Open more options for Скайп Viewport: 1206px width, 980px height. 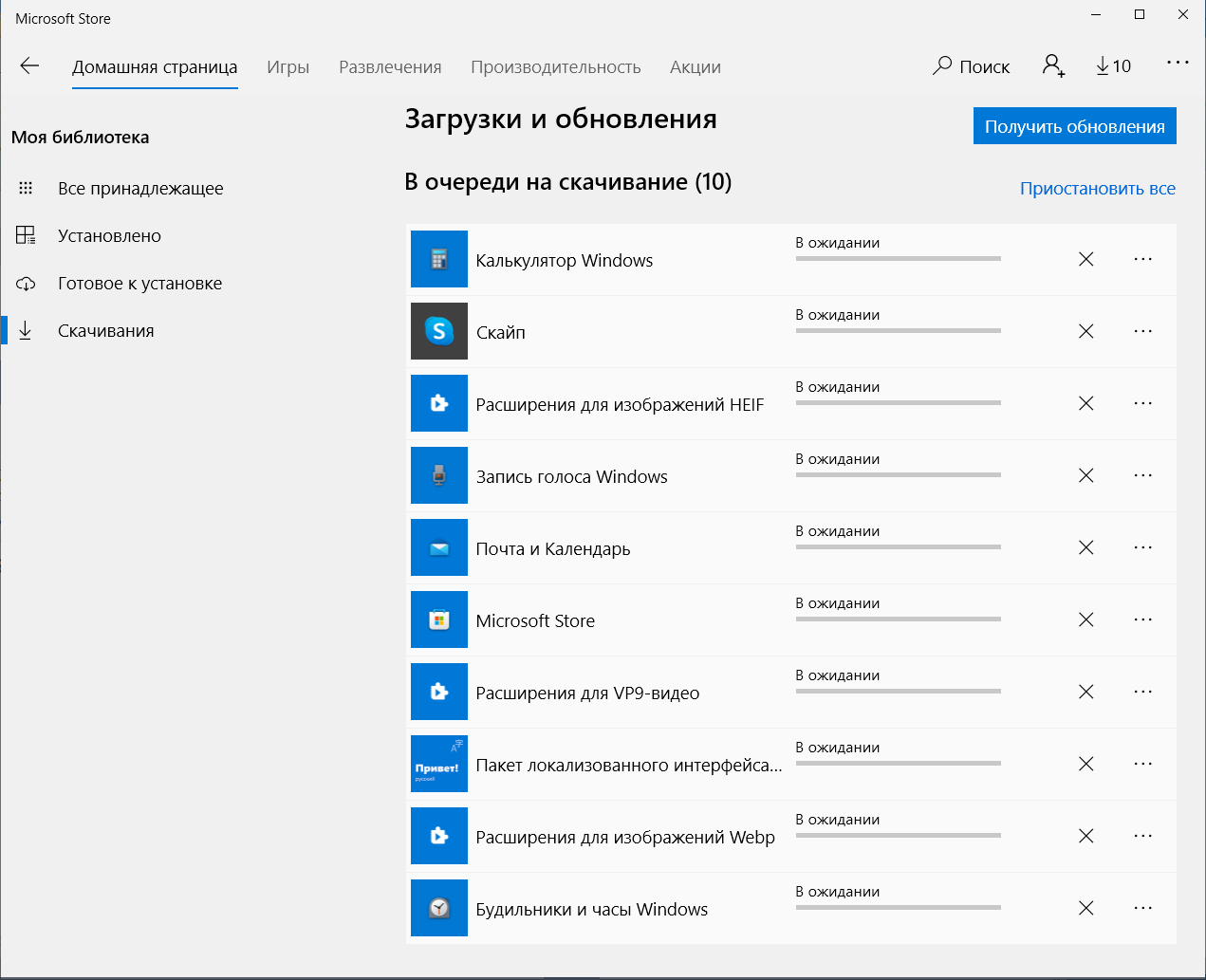point(1143,331)
